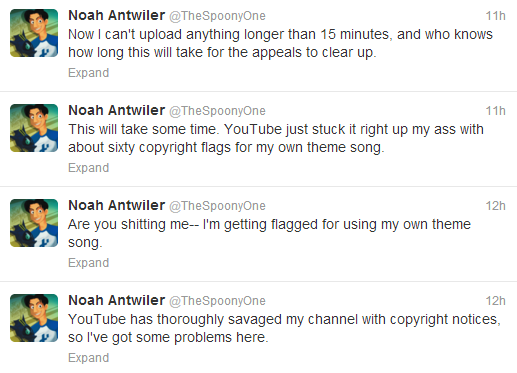
Task: Expand the tweet about copyright notices
Action: (x=89, y=358)
